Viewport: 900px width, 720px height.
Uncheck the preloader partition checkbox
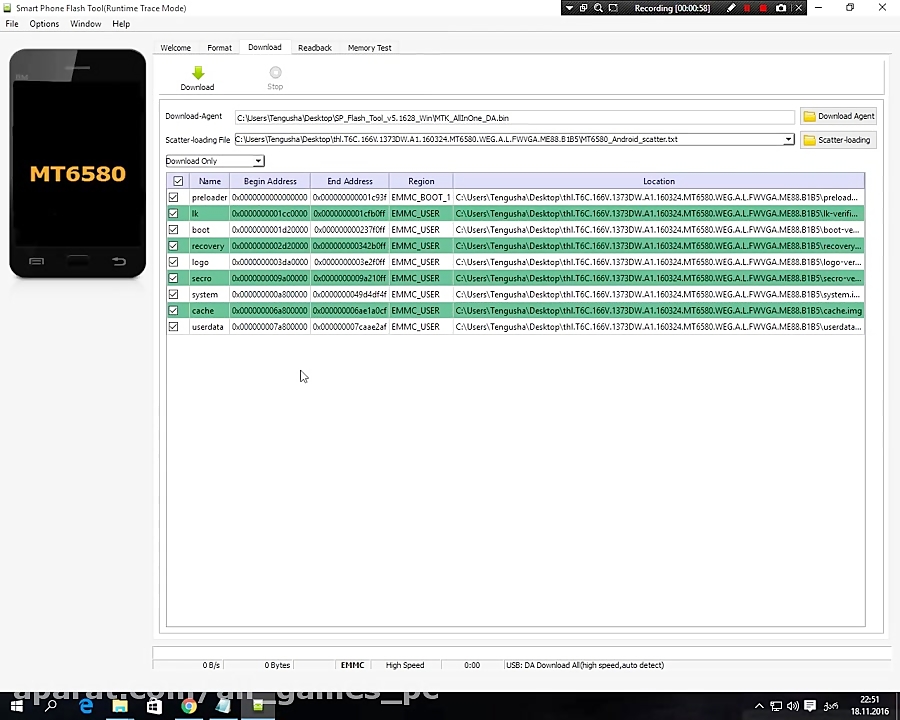point(174,197)
